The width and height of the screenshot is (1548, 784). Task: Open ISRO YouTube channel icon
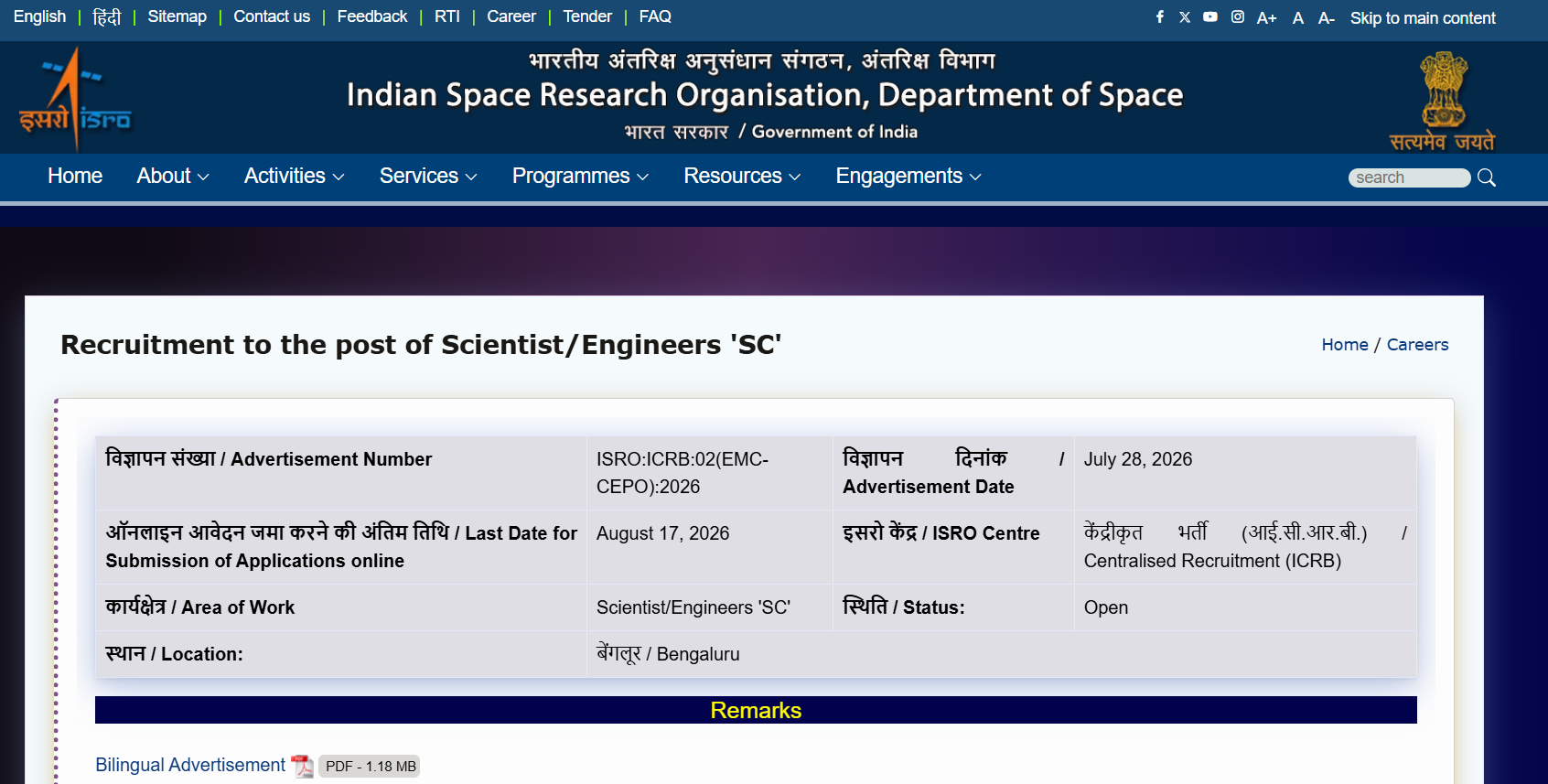(x=1210, y=17)
